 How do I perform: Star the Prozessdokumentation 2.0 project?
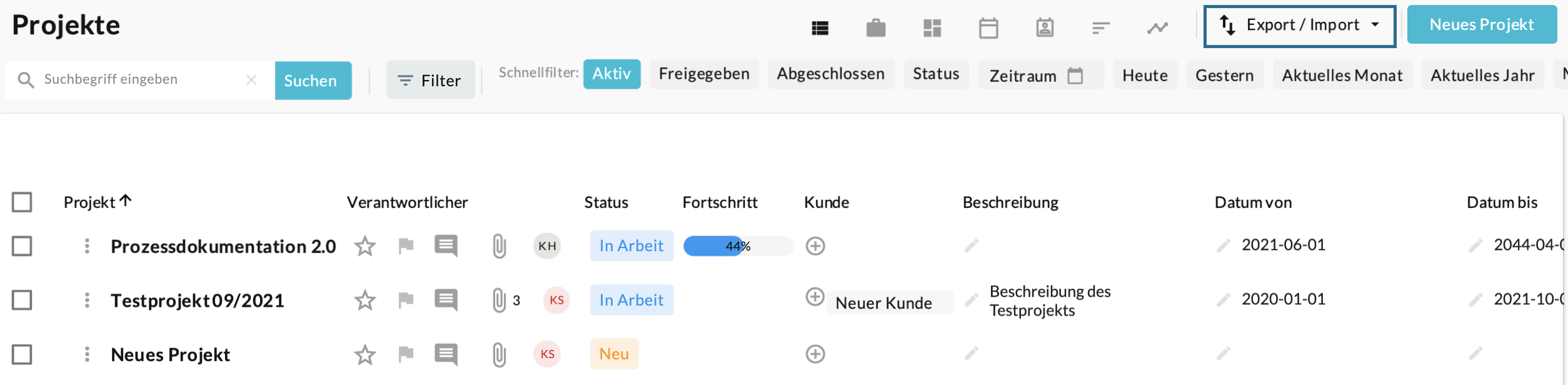pyautogui.click(x=365, y=246)
